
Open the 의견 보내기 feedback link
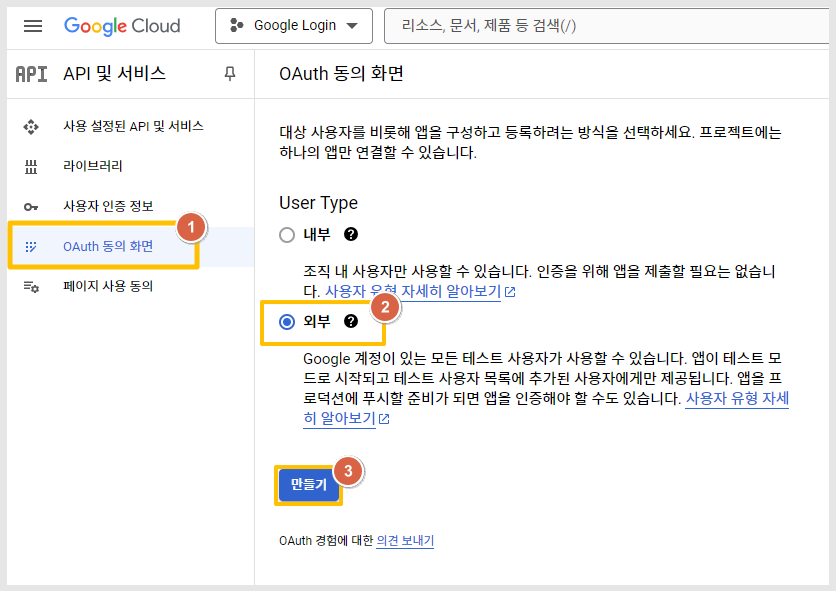coord(405,541)
